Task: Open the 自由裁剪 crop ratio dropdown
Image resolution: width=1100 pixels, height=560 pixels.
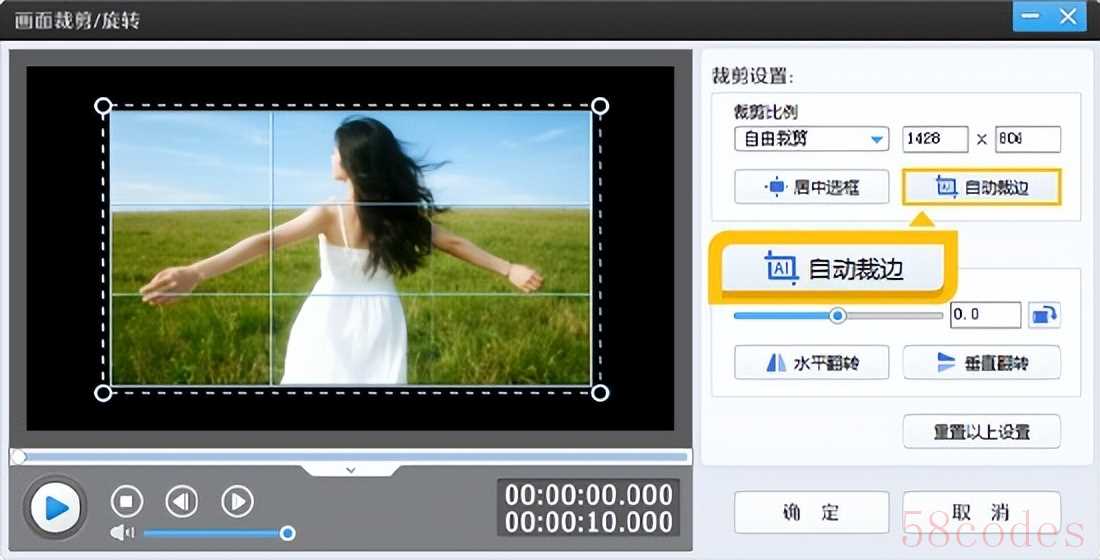Action: point(811,139)
